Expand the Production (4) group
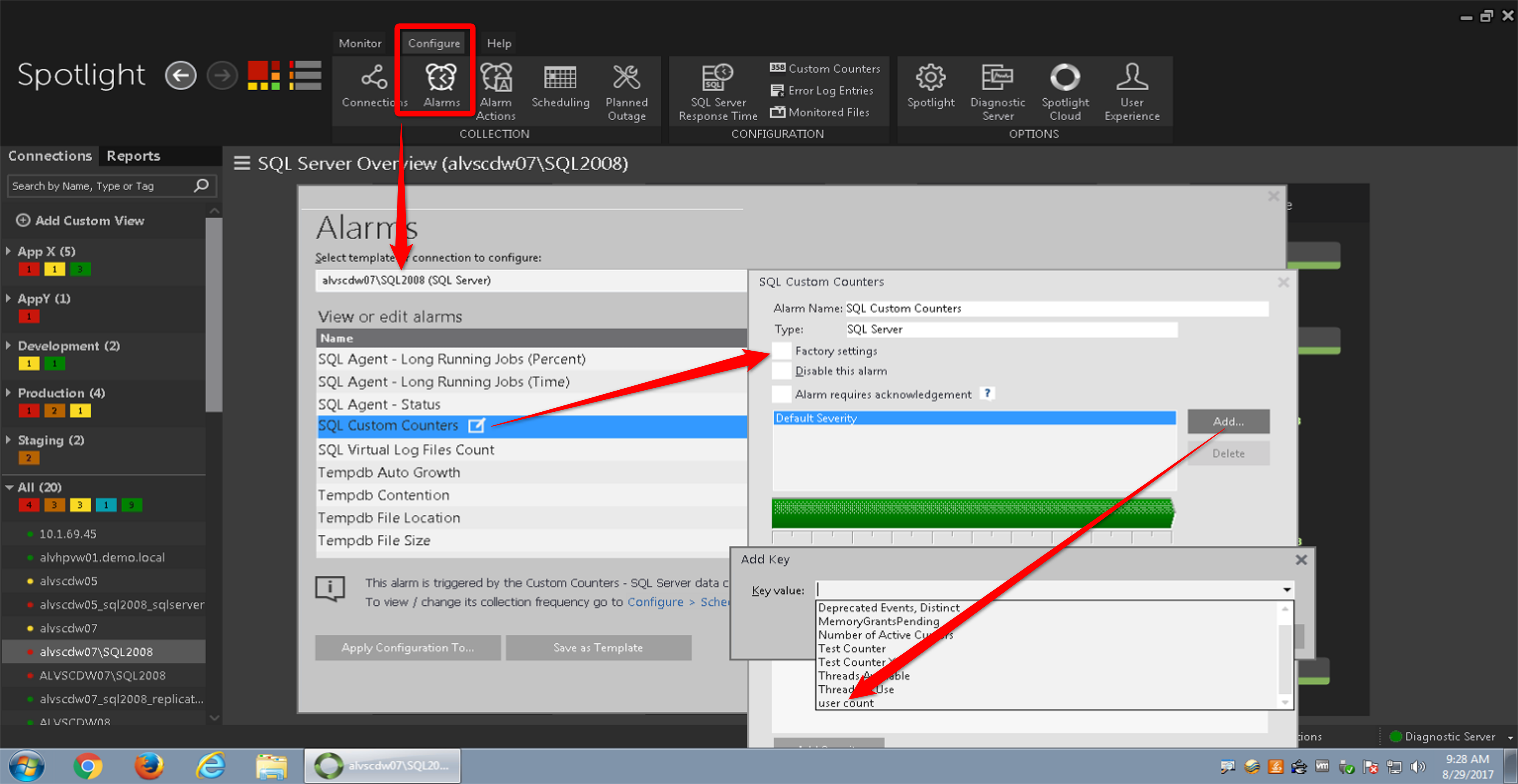Image resolution: width=1518 pixels, height=784 pixels. (8, 393)
